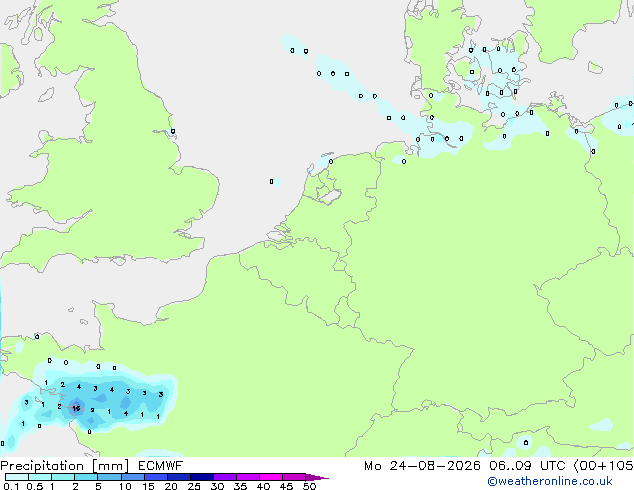Select the Precipitation [mm] title text
The height and width of the screenshot is (490, 634).
pyautogui.click(x=65, y=466)
